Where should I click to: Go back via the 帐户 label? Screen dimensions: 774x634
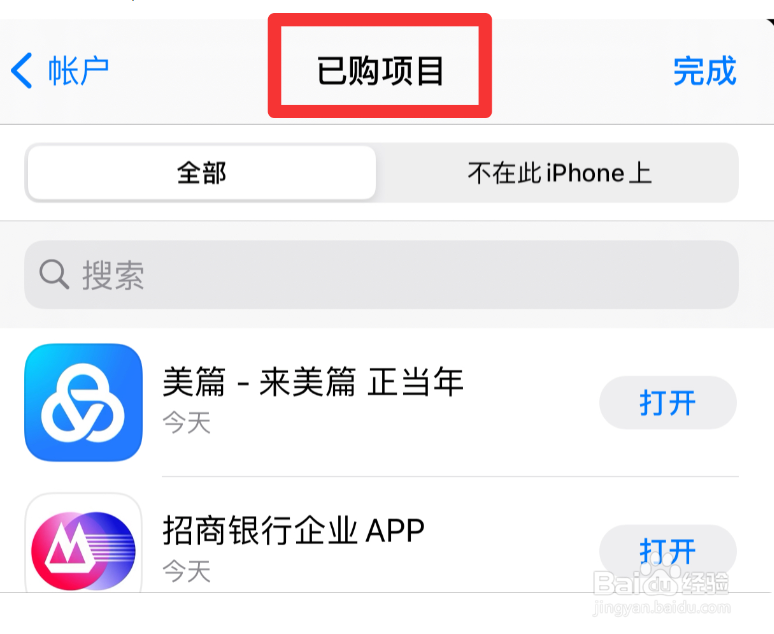point(78,71)
